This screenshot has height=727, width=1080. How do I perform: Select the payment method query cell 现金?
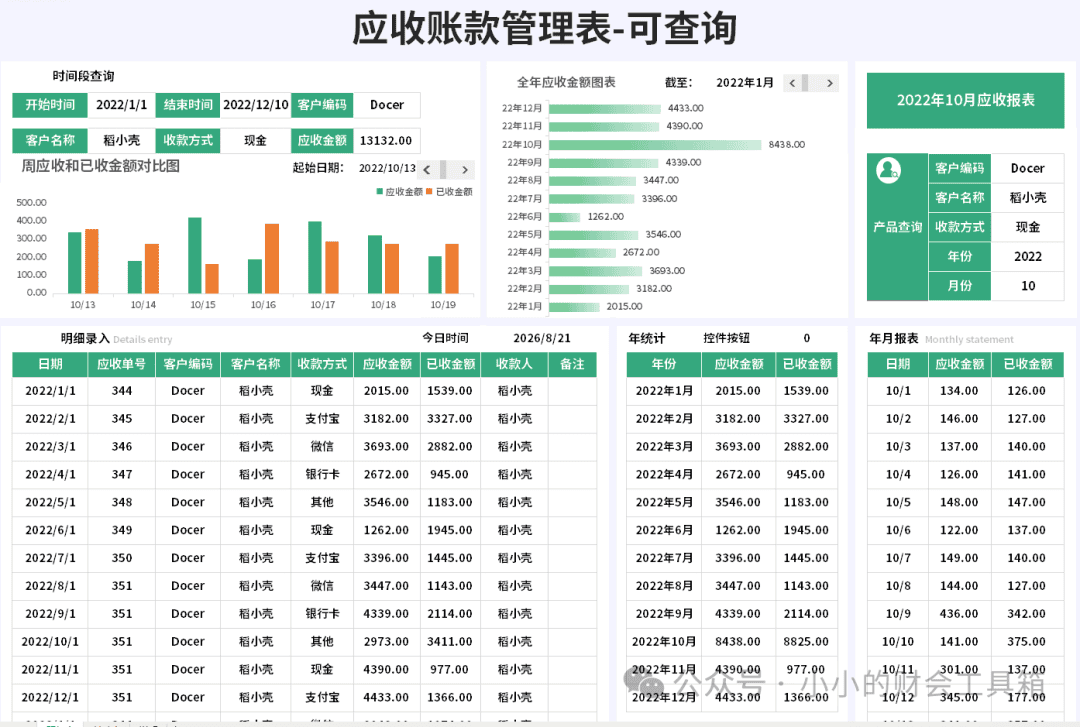click(x=256, y=141)
